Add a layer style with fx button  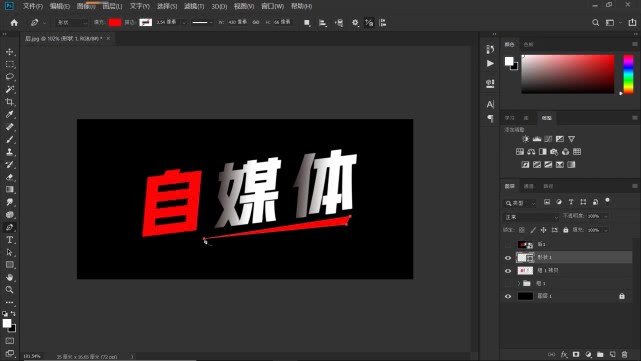coord(564,354)
